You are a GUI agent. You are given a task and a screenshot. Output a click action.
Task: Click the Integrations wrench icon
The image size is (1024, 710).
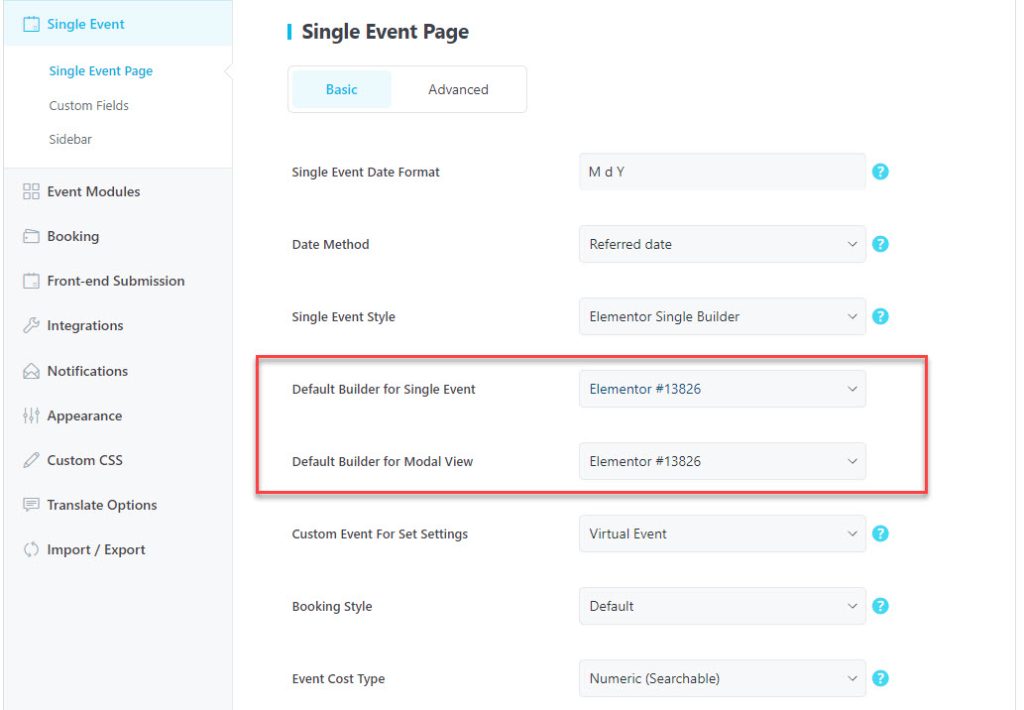31,325
